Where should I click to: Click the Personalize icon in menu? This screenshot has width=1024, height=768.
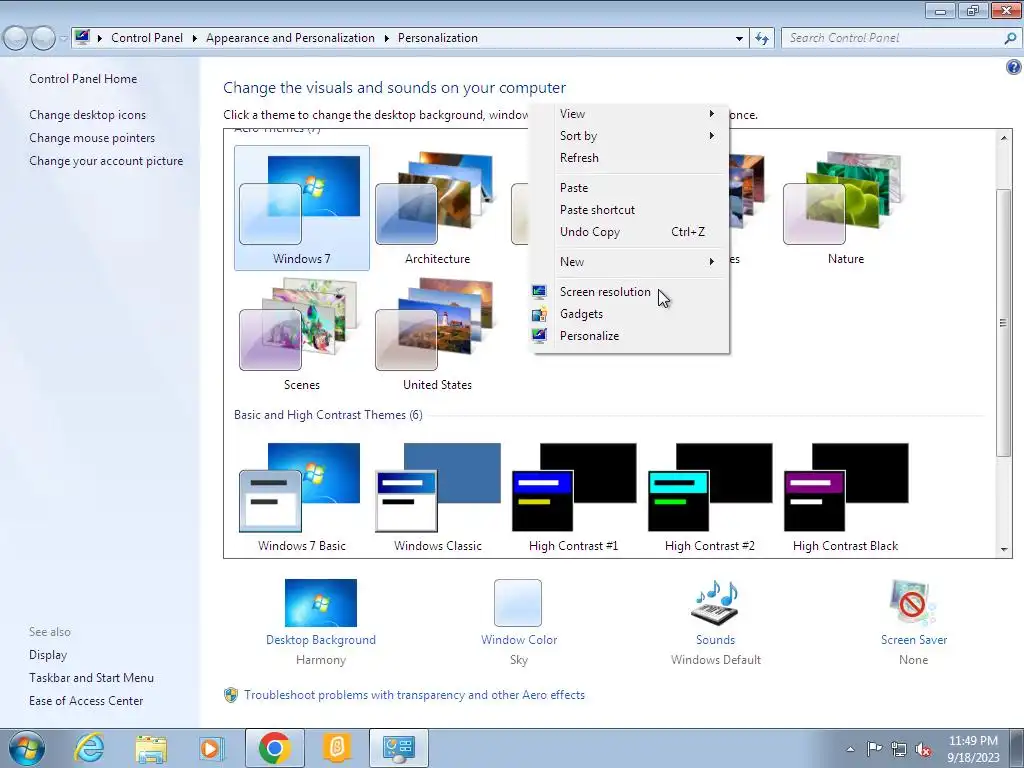[x=539, y=336]
